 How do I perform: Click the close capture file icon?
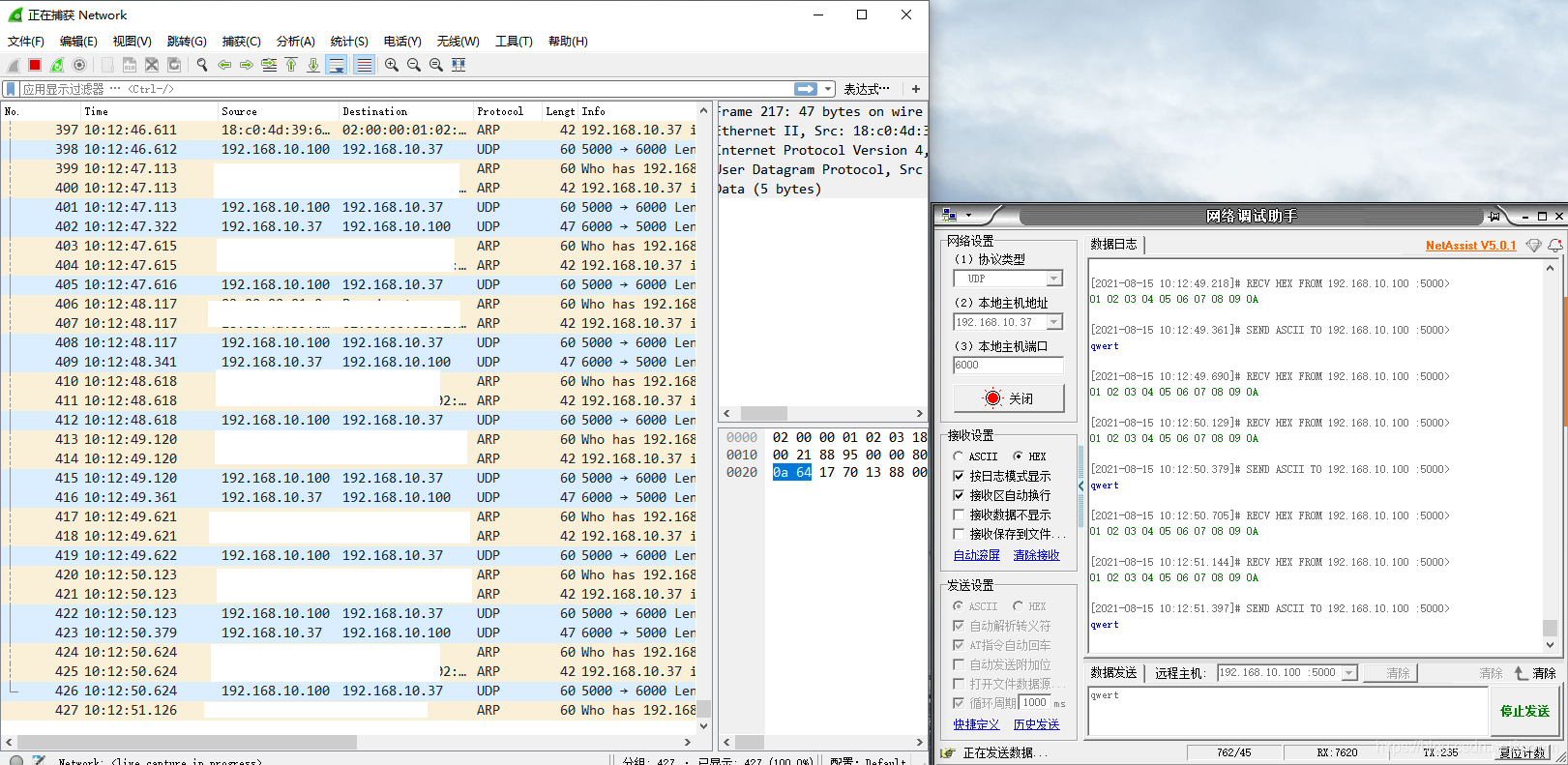[152, 65]
